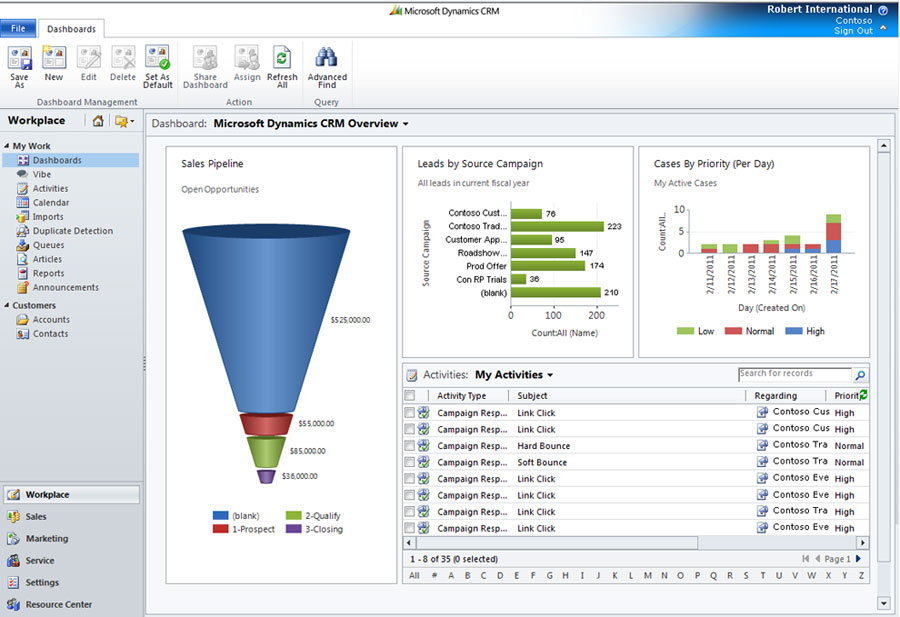
Task: Create a New dashboard from the ribbon
Action: pos(54,58)
